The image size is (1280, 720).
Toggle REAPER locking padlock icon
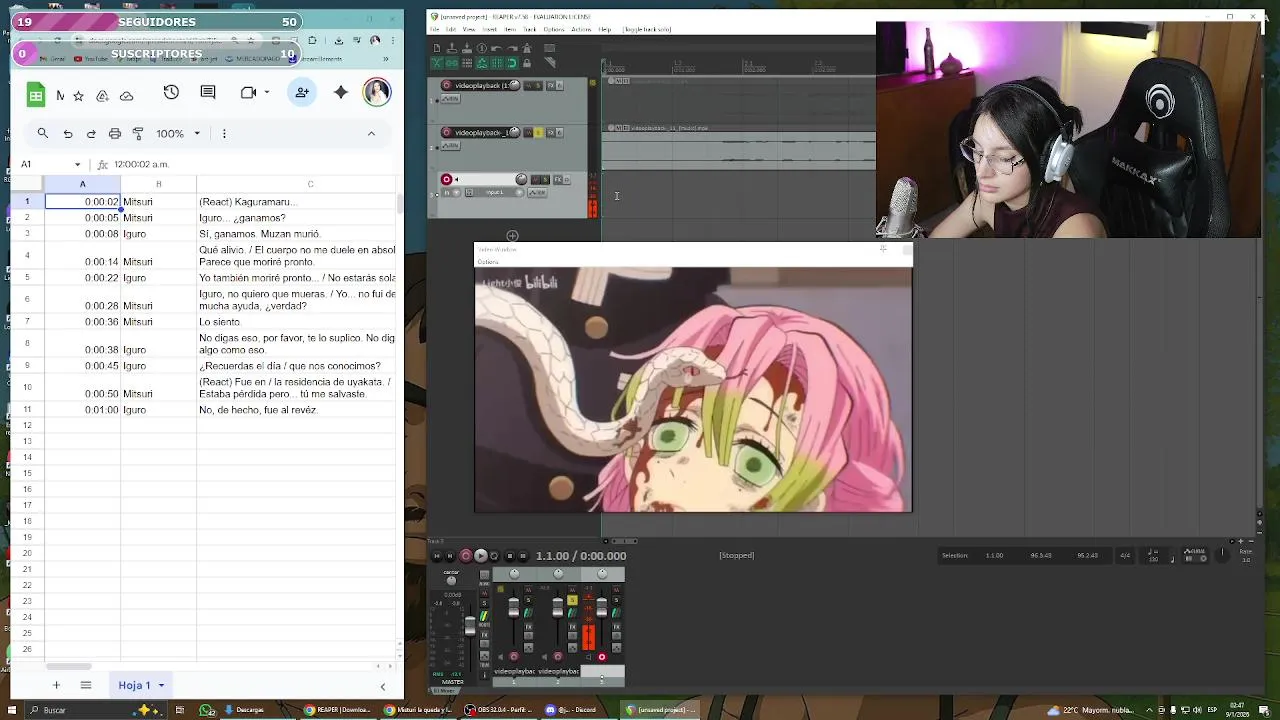(527, 63)
